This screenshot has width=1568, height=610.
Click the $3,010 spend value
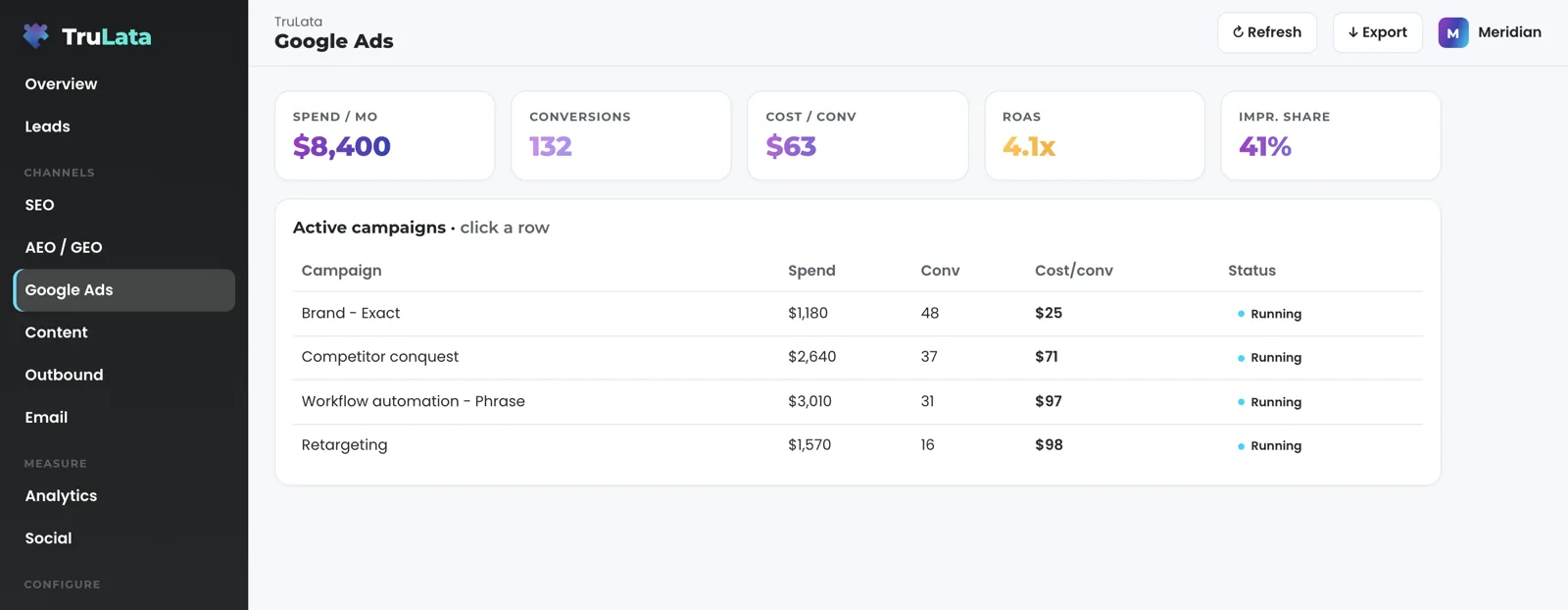click(x=809, y=401)
